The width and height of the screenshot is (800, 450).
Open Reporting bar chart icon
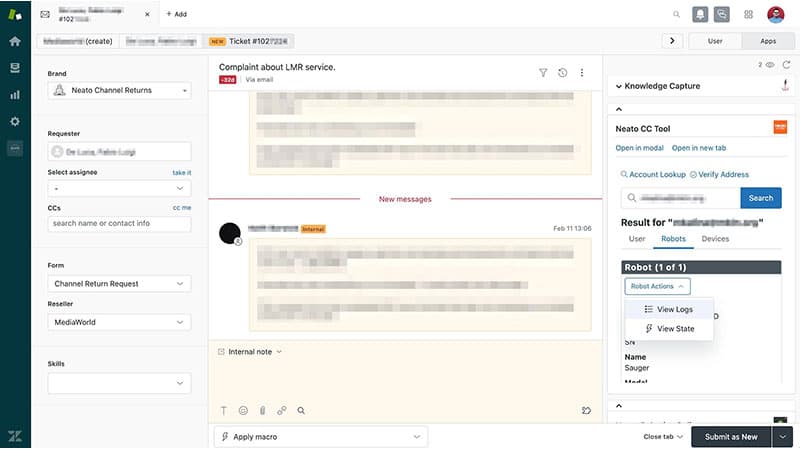15,95
